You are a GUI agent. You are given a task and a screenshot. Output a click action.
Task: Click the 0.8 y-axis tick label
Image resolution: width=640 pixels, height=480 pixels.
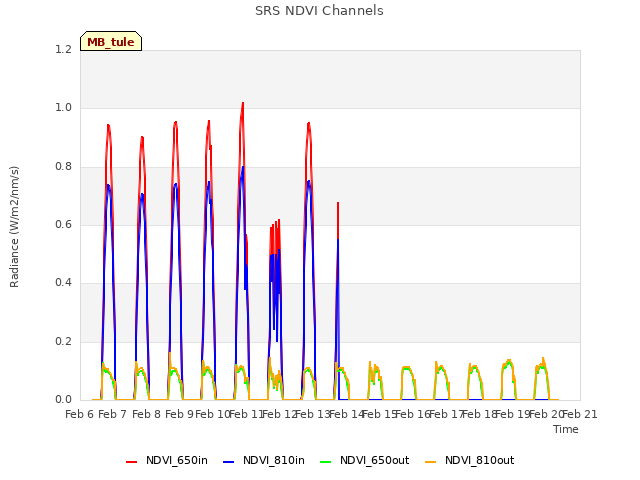[x=63, y=167]
